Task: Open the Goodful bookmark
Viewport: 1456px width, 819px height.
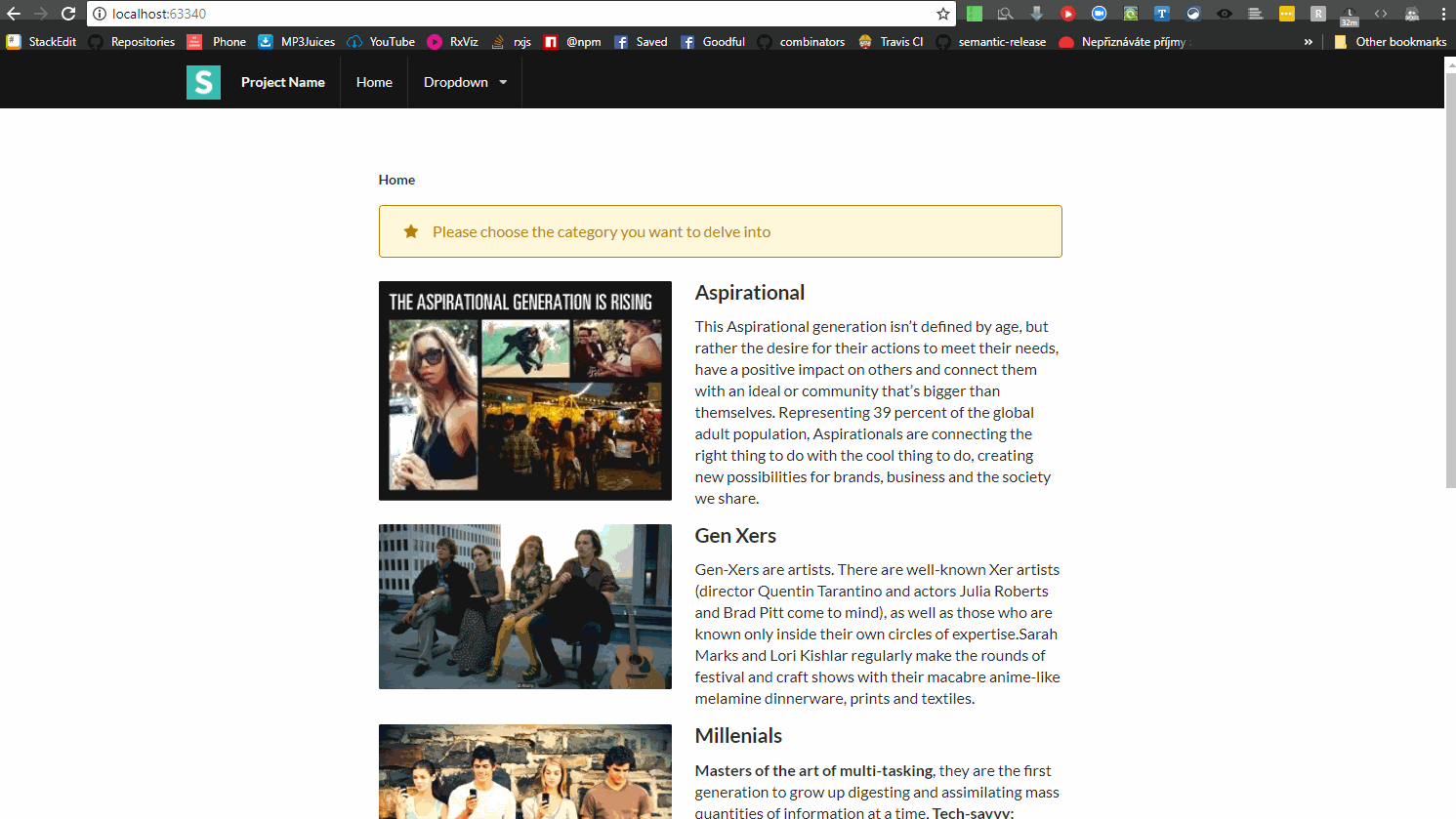Action: point(713,42)
